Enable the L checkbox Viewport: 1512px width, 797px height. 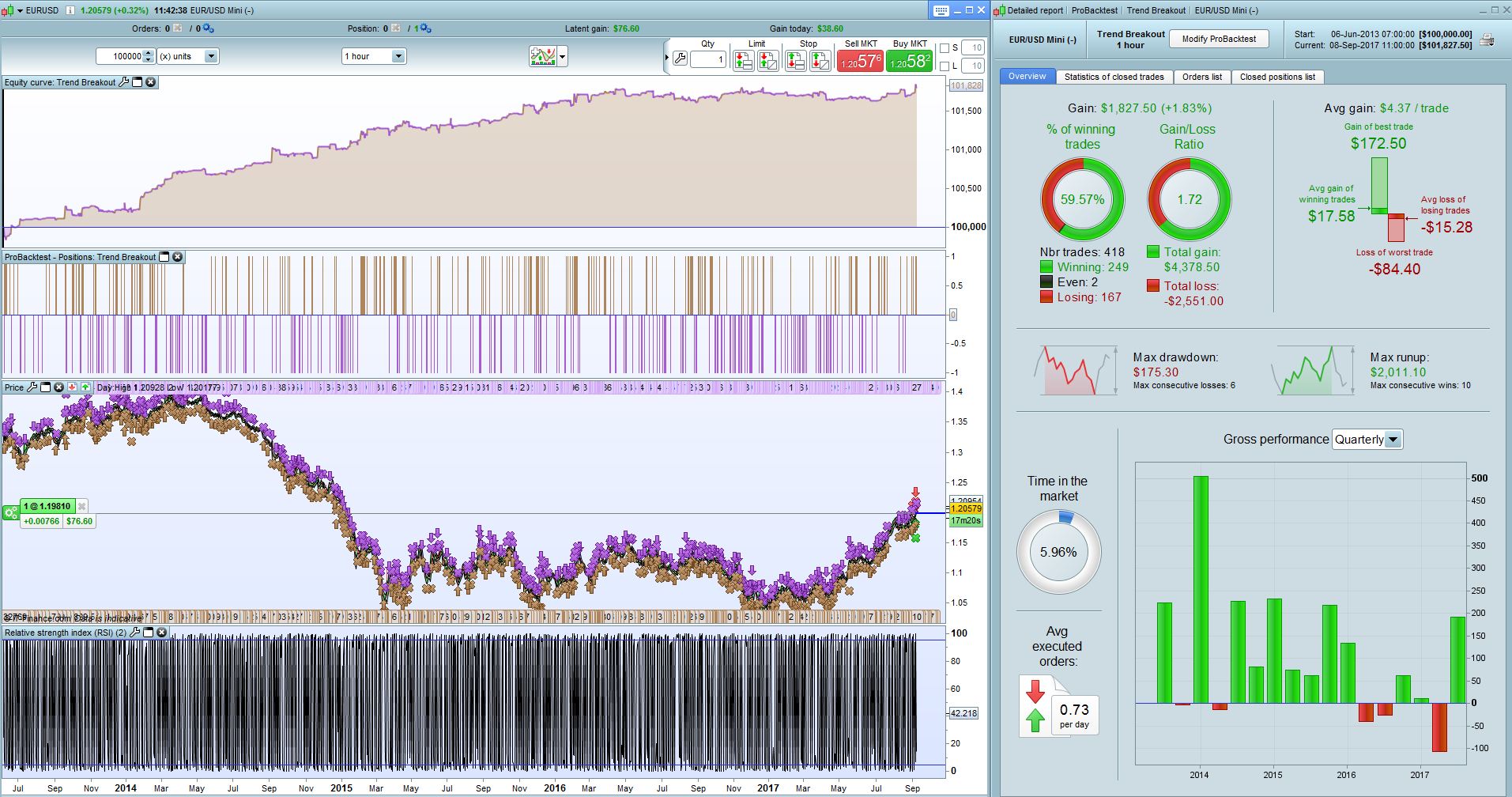945,66
